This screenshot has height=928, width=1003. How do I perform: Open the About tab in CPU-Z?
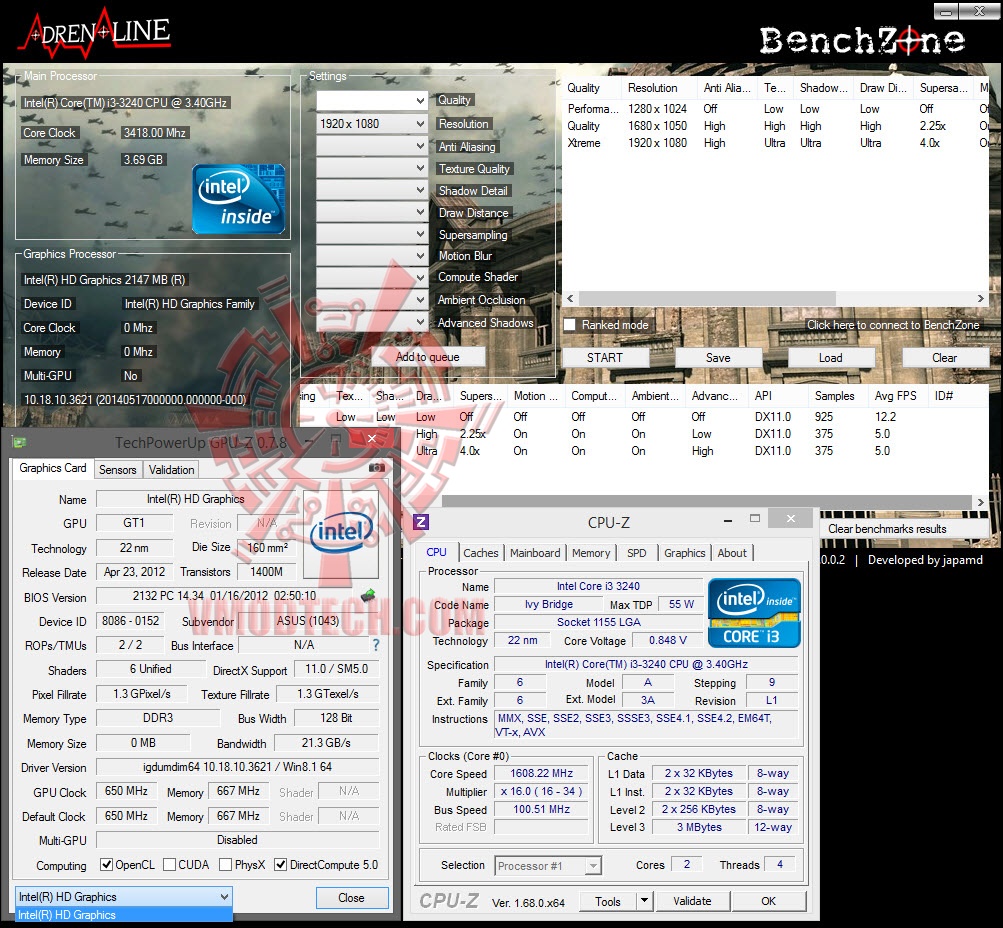click(x=732, y=553)
